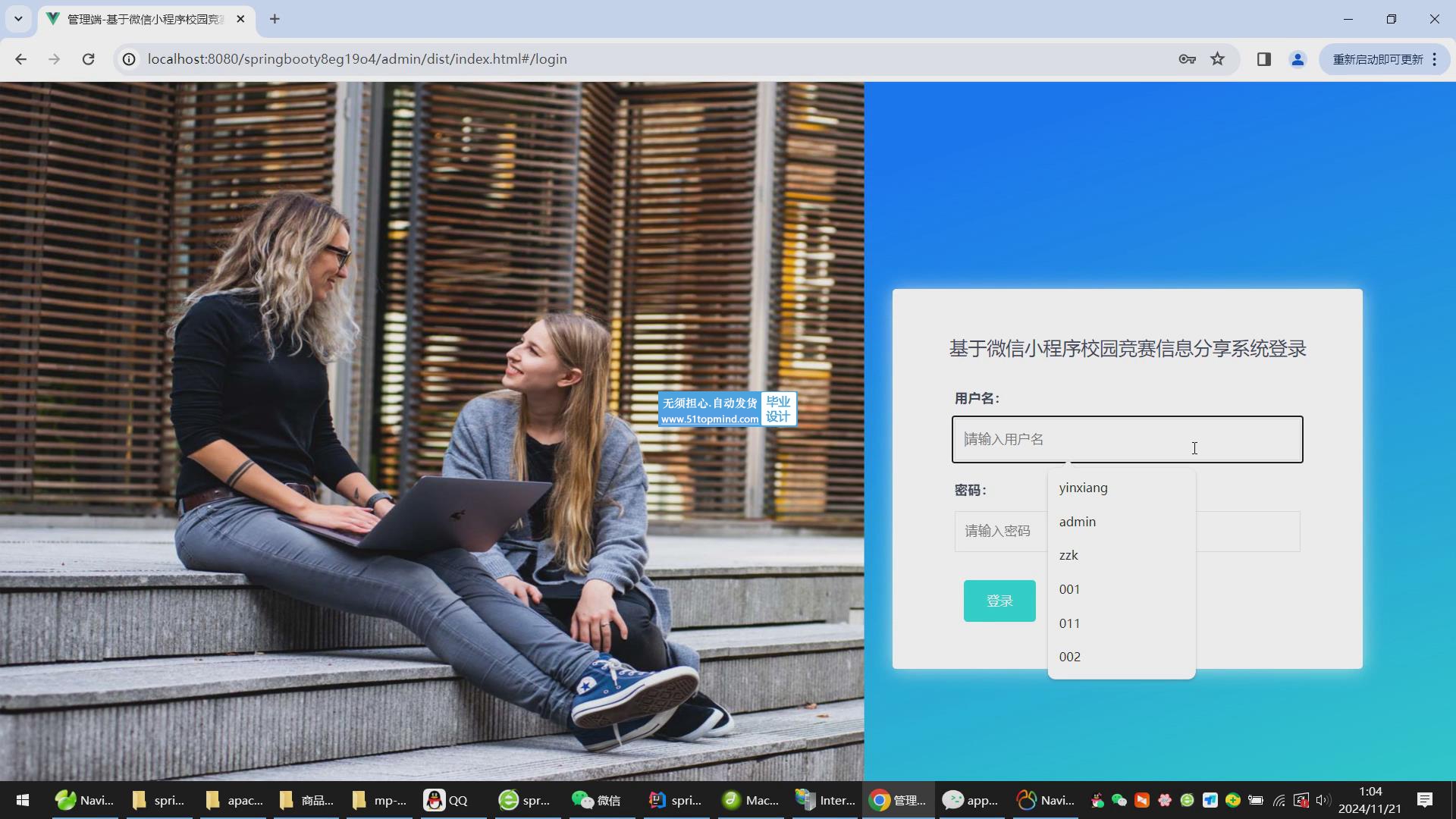Go back to the previous page

coord(20,59)
